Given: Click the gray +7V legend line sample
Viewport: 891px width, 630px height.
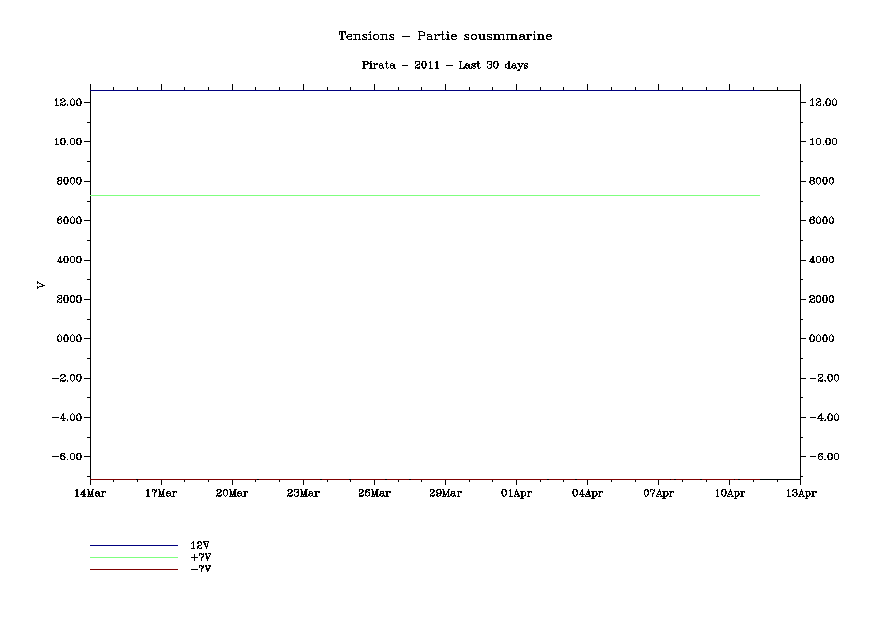Looking at the screenshot, I should pos(133,557).
